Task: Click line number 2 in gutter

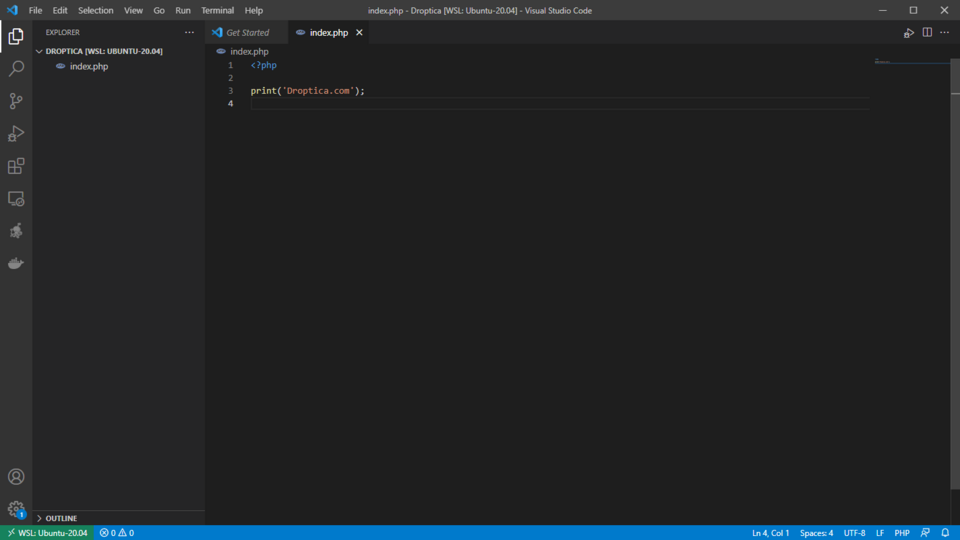Action: pos(231,78)
